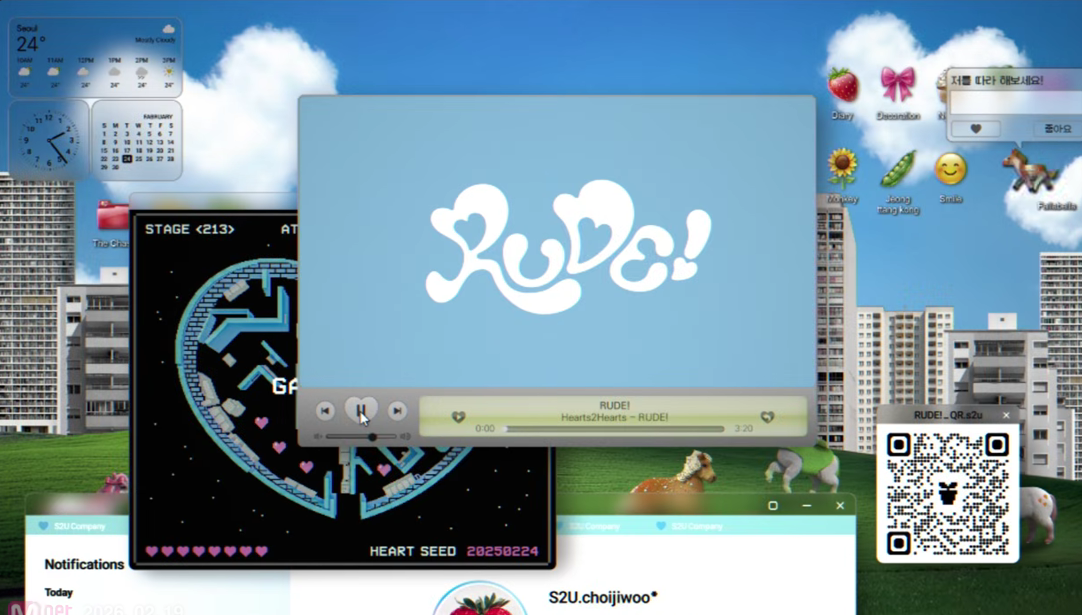The image size is (1082, 615).
Task: Click Hearts2Hearts – RUDE! track label
Action: click(614, 418)
